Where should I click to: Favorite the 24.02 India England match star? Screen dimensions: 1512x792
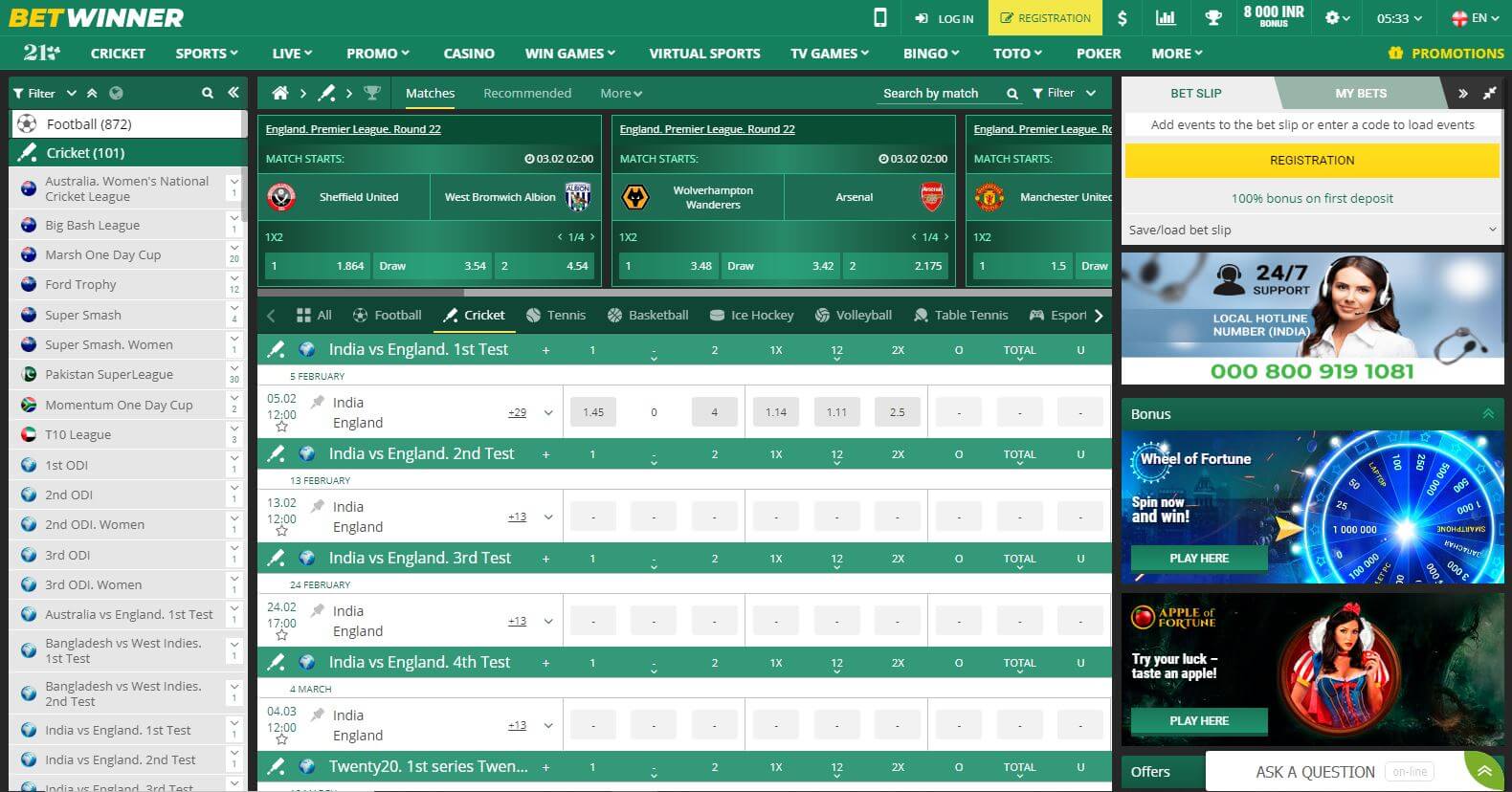[281, 636]
